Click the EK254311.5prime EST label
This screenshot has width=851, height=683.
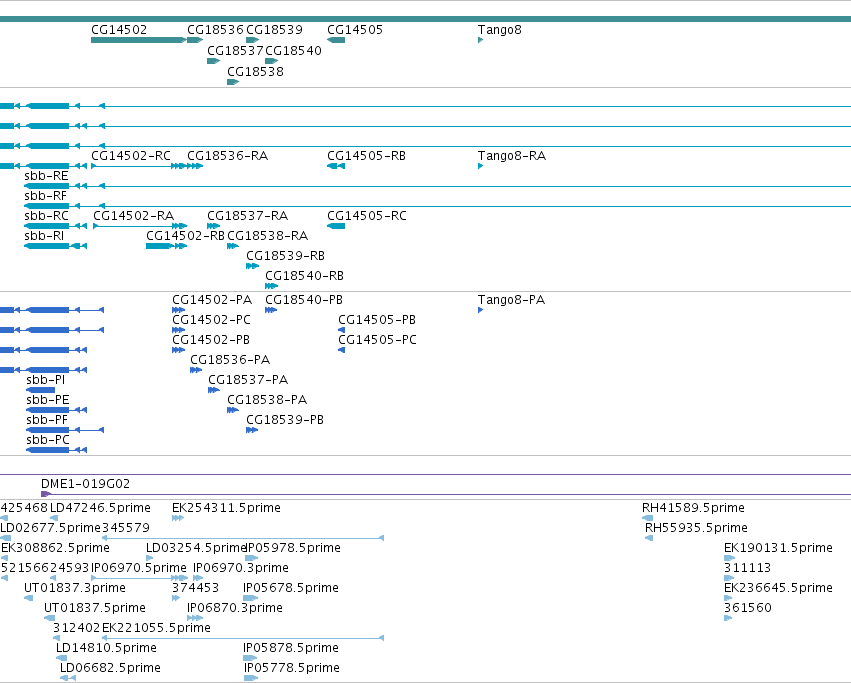(226, 508)
